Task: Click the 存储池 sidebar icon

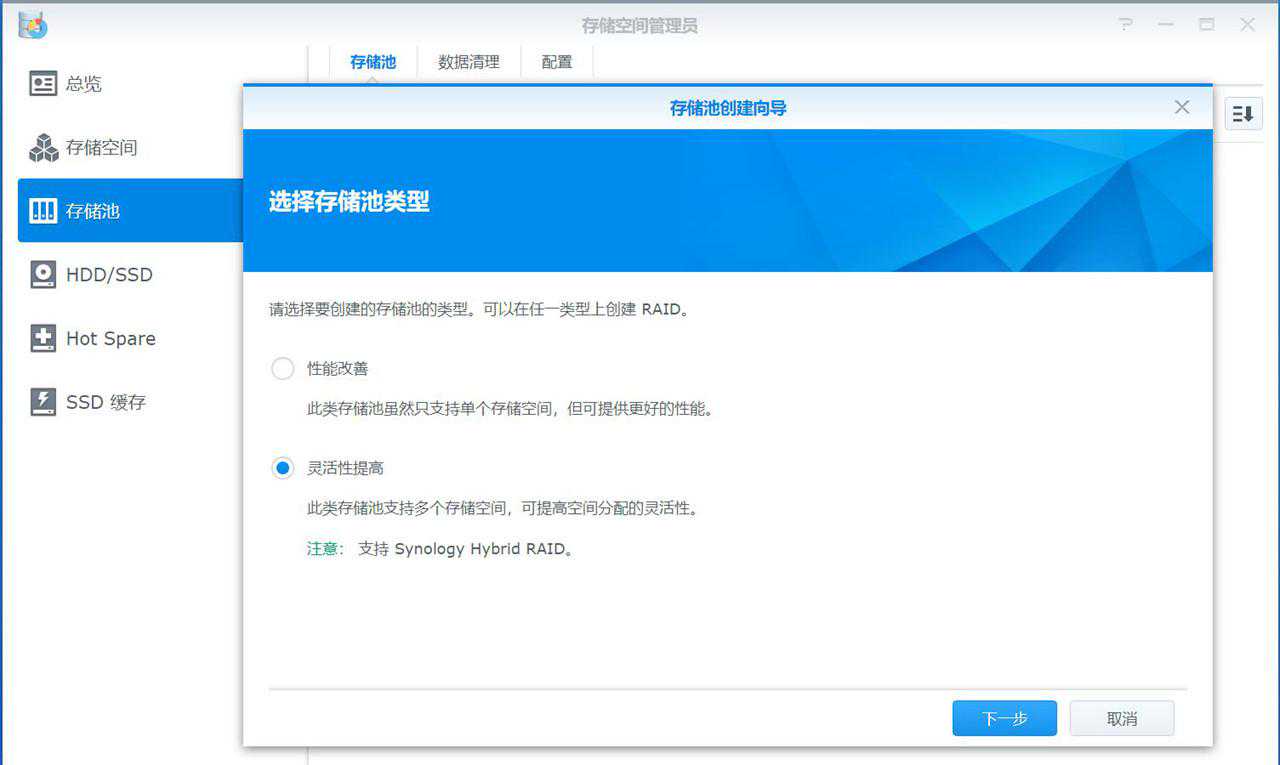Action: (43, 211)
